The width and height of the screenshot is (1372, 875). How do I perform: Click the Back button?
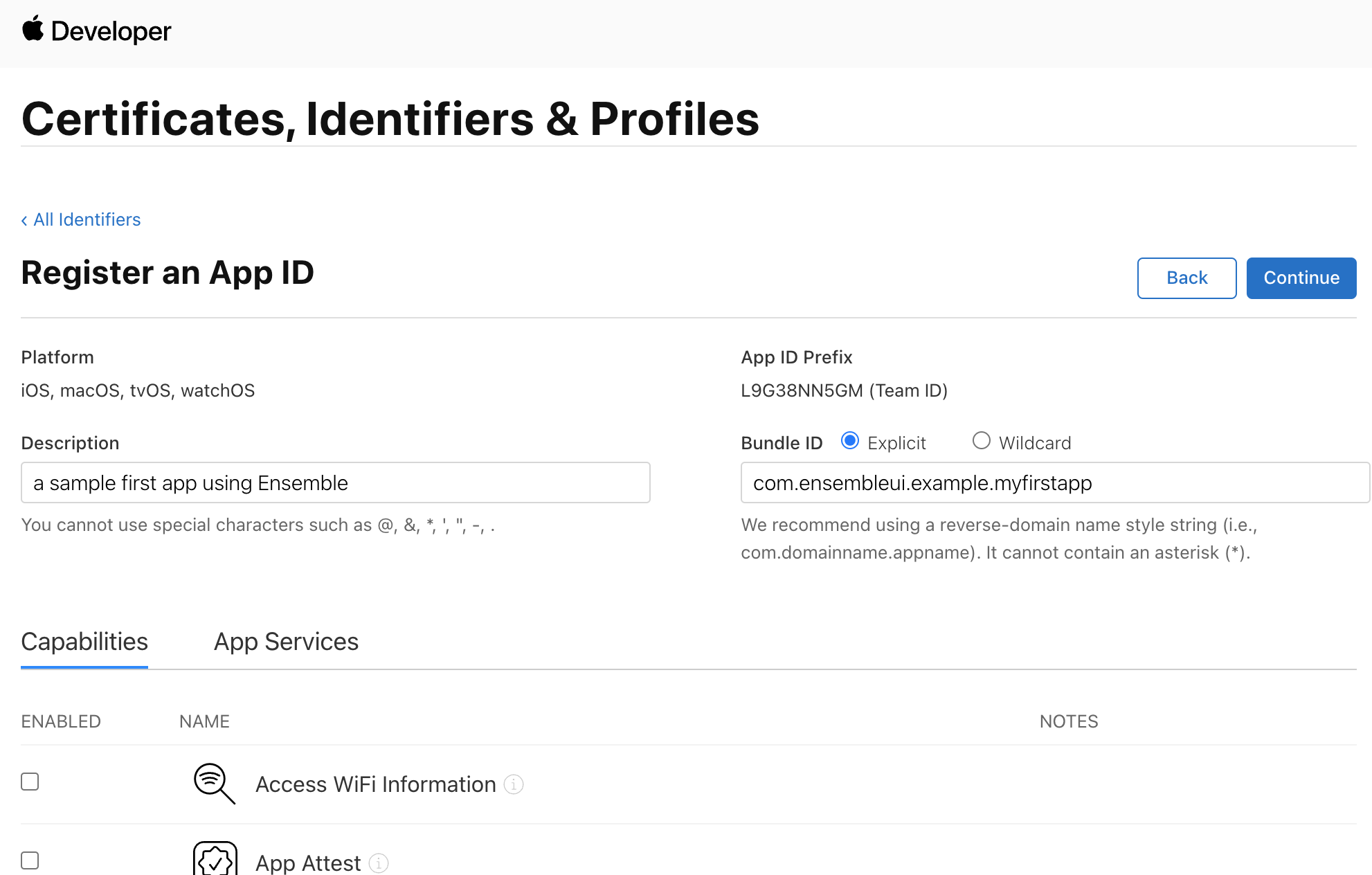pyautogui.click(x=1186, y=278)
